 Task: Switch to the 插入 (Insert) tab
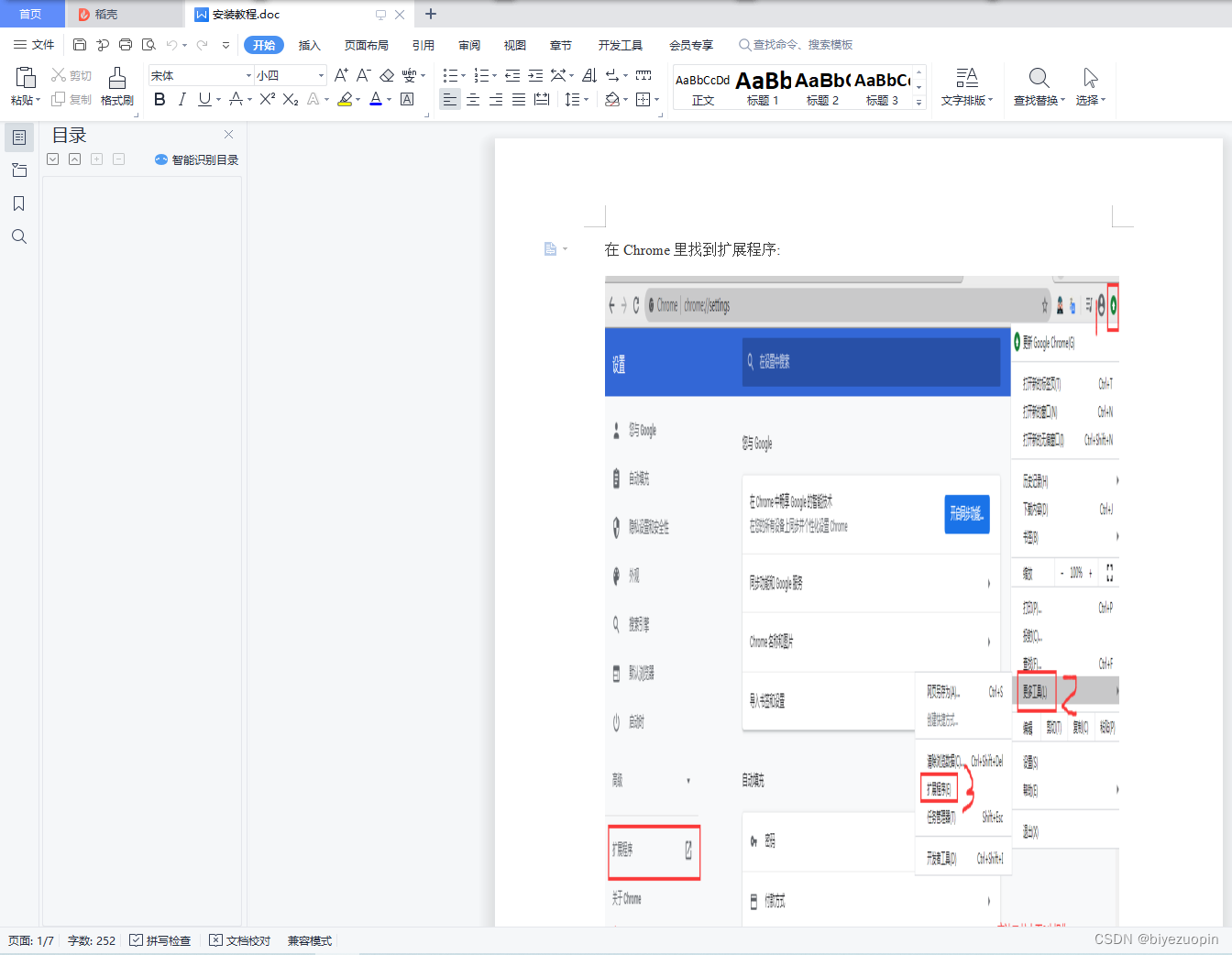[x=310, y=45]
